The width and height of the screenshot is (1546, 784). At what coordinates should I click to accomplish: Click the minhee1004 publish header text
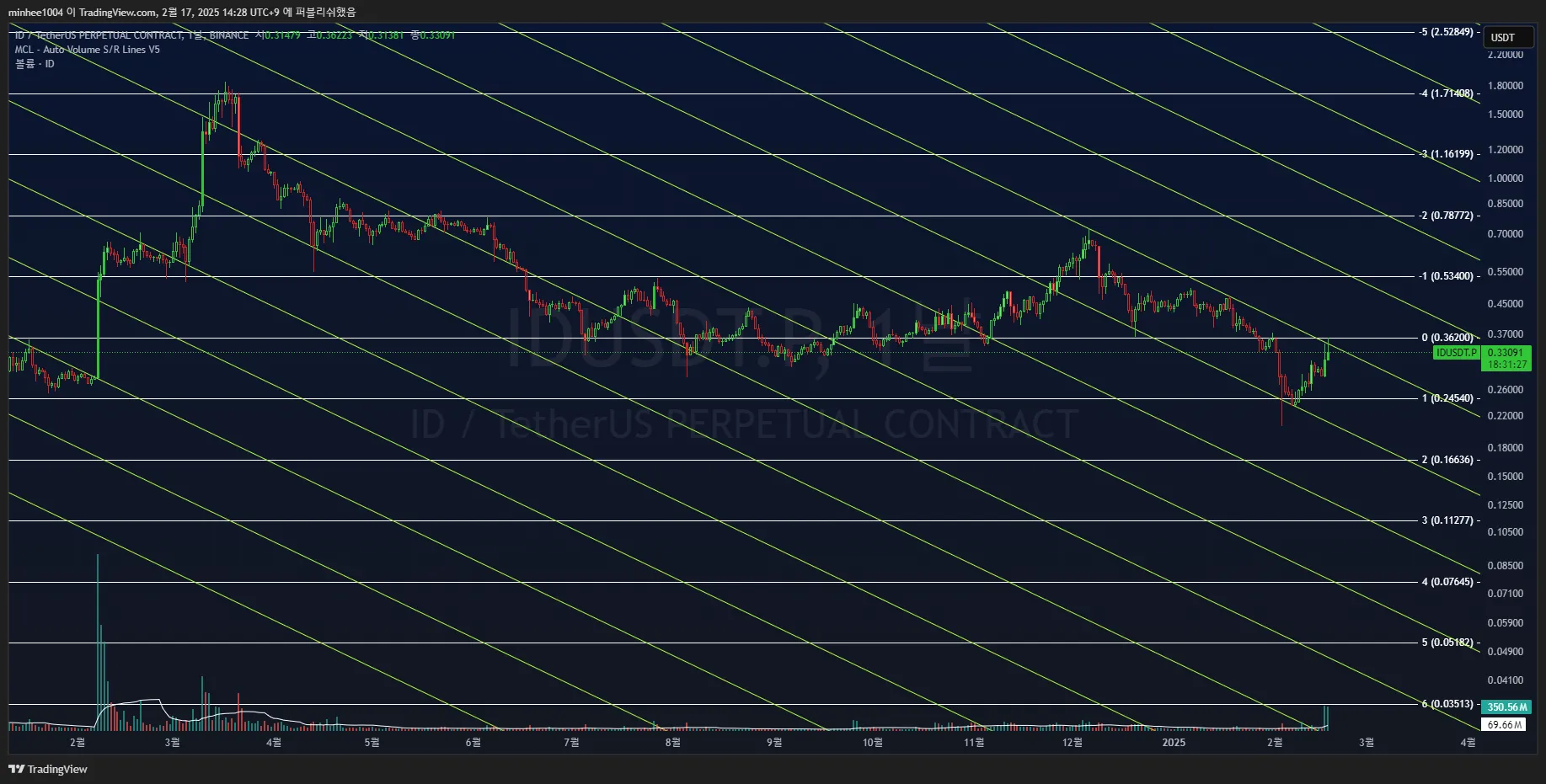182,12
